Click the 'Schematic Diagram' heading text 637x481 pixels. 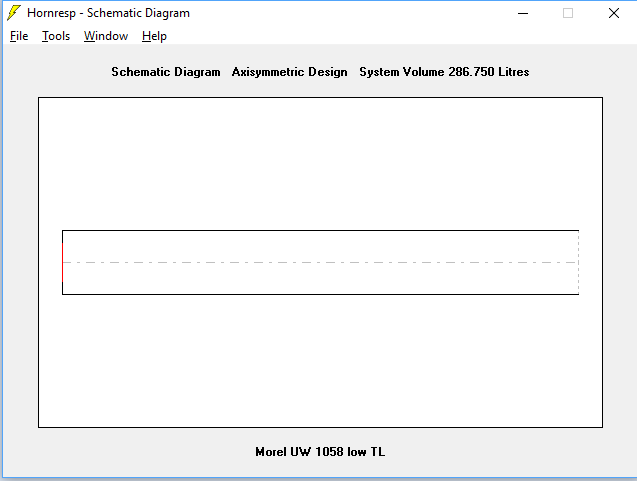[x=166, y=72]
